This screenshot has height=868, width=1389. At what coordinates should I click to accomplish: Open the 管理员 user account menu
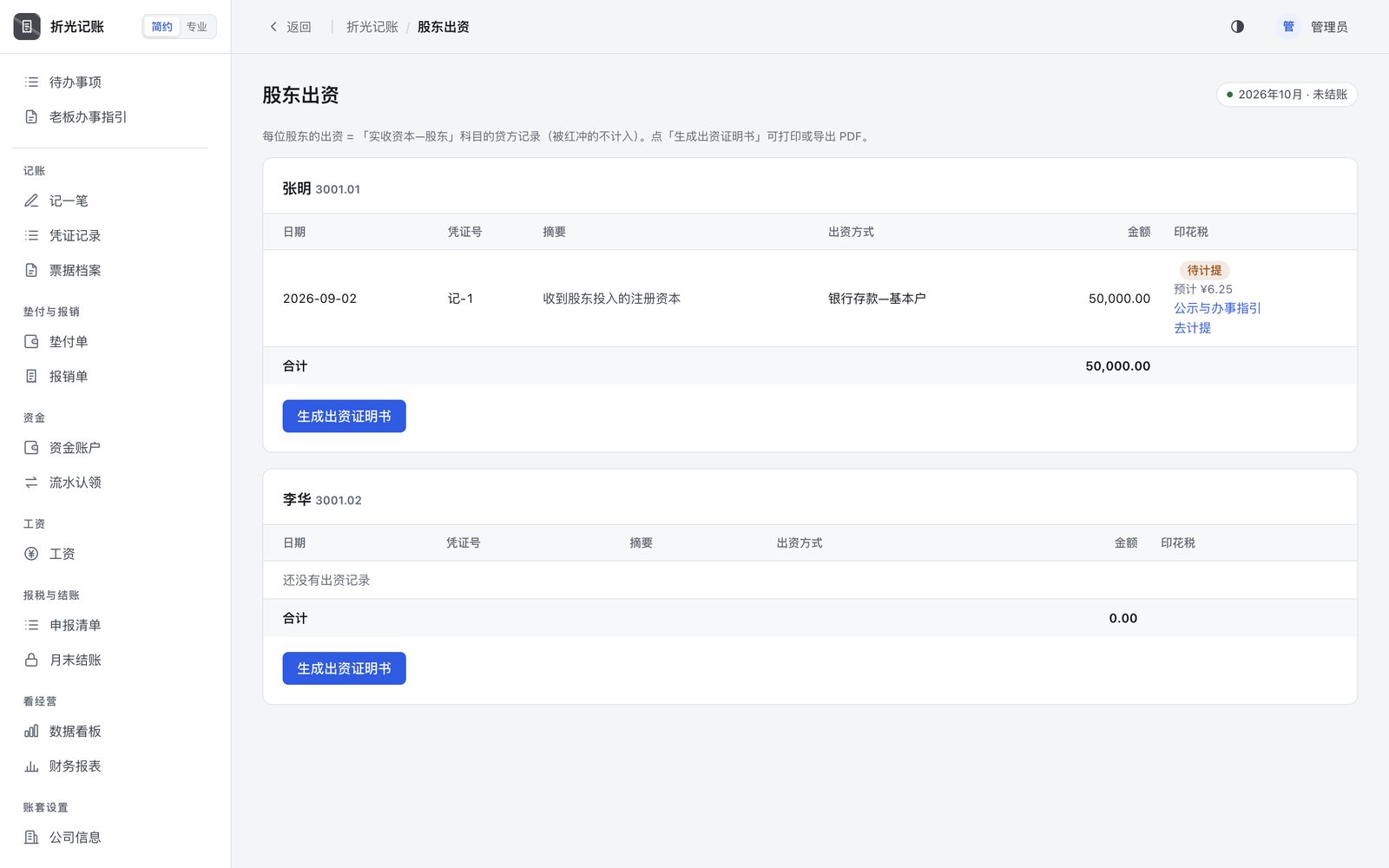point(1313,27)
